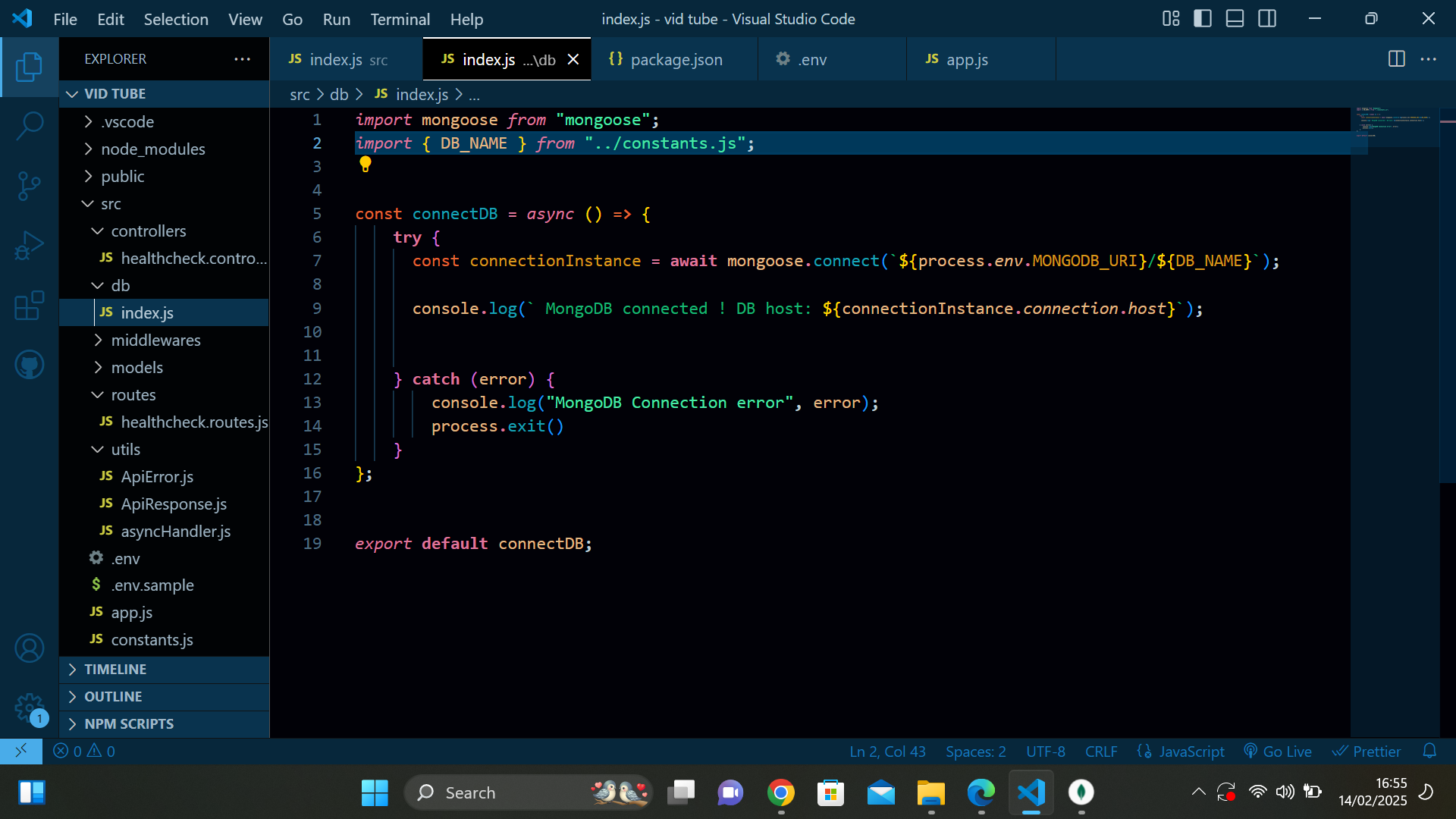Open the GitHub view in activity bar
1456x819 pixels.
29,365
